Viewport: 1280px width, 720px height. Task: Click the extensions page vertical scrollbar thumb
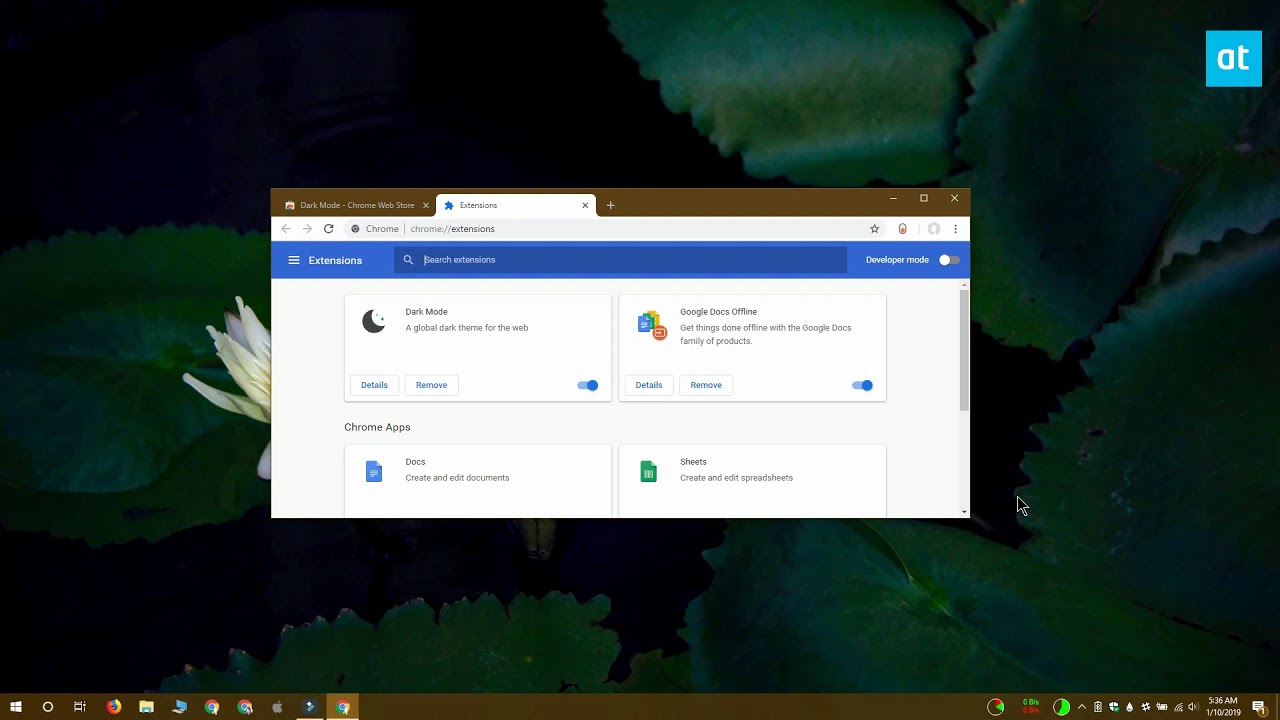(964, 350)
